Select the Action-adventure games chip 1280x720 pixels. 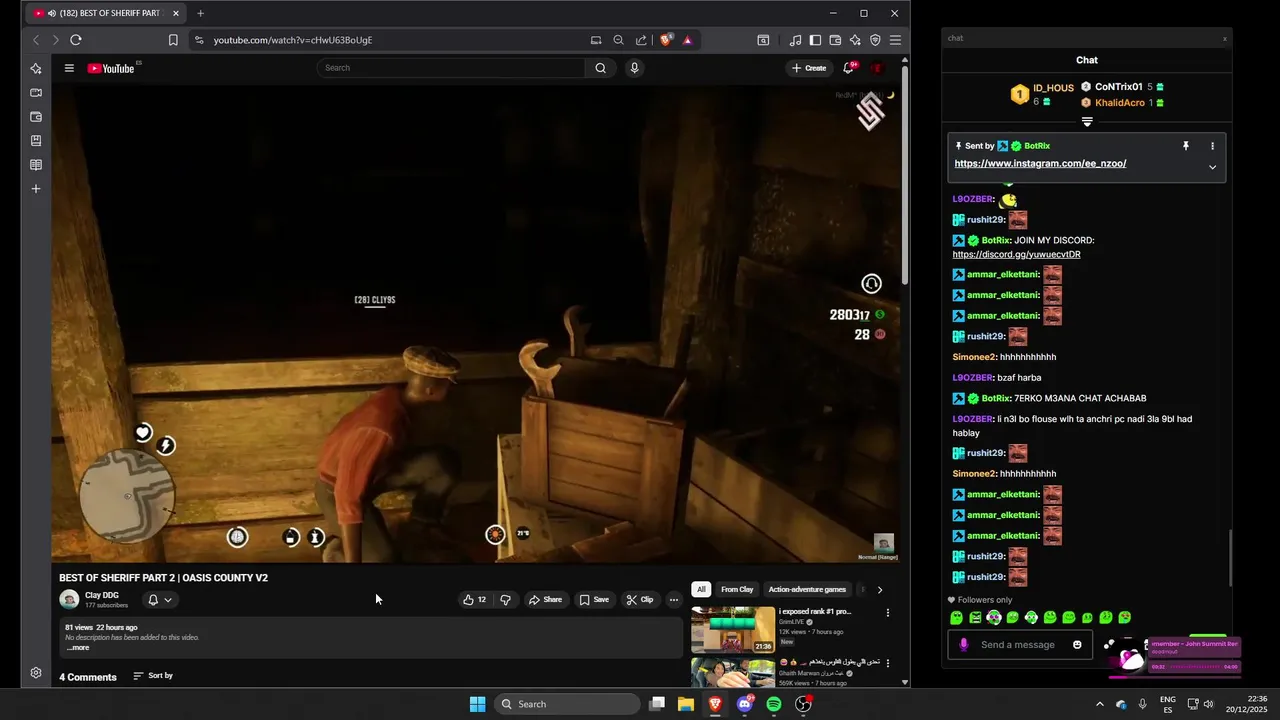pyautogui.click(x=807, y=590)
